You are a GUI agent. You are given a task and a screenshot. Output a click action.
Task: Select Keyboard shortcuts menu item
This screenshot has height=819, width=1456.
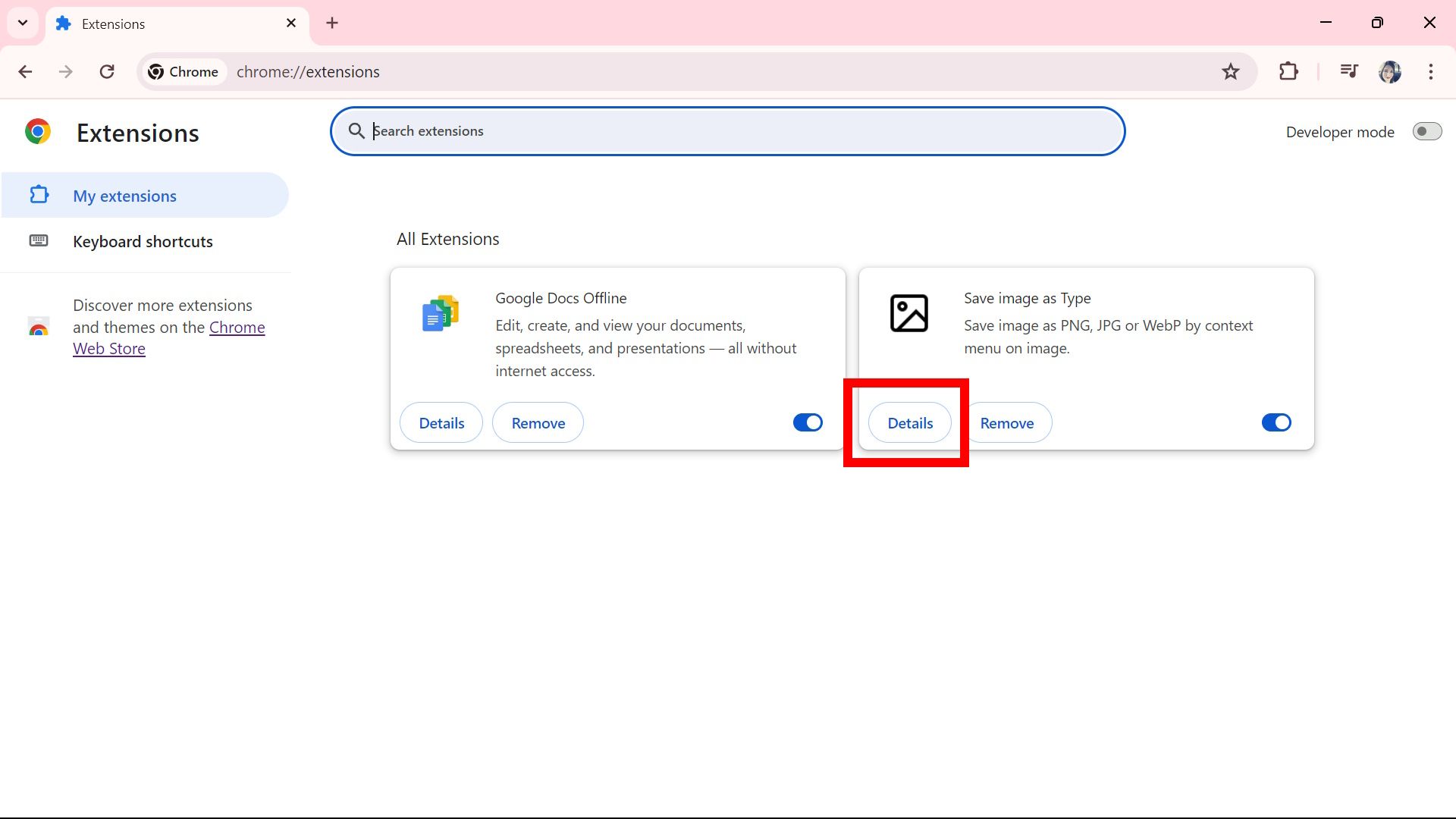point(143,241)
